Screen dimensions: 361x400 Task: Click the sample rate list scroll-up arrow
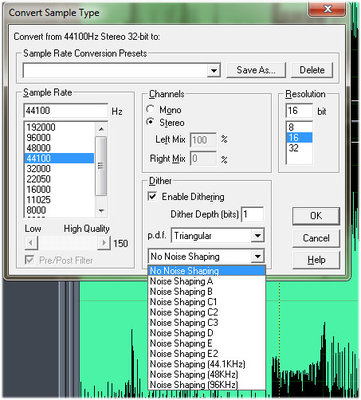[101, 128]
